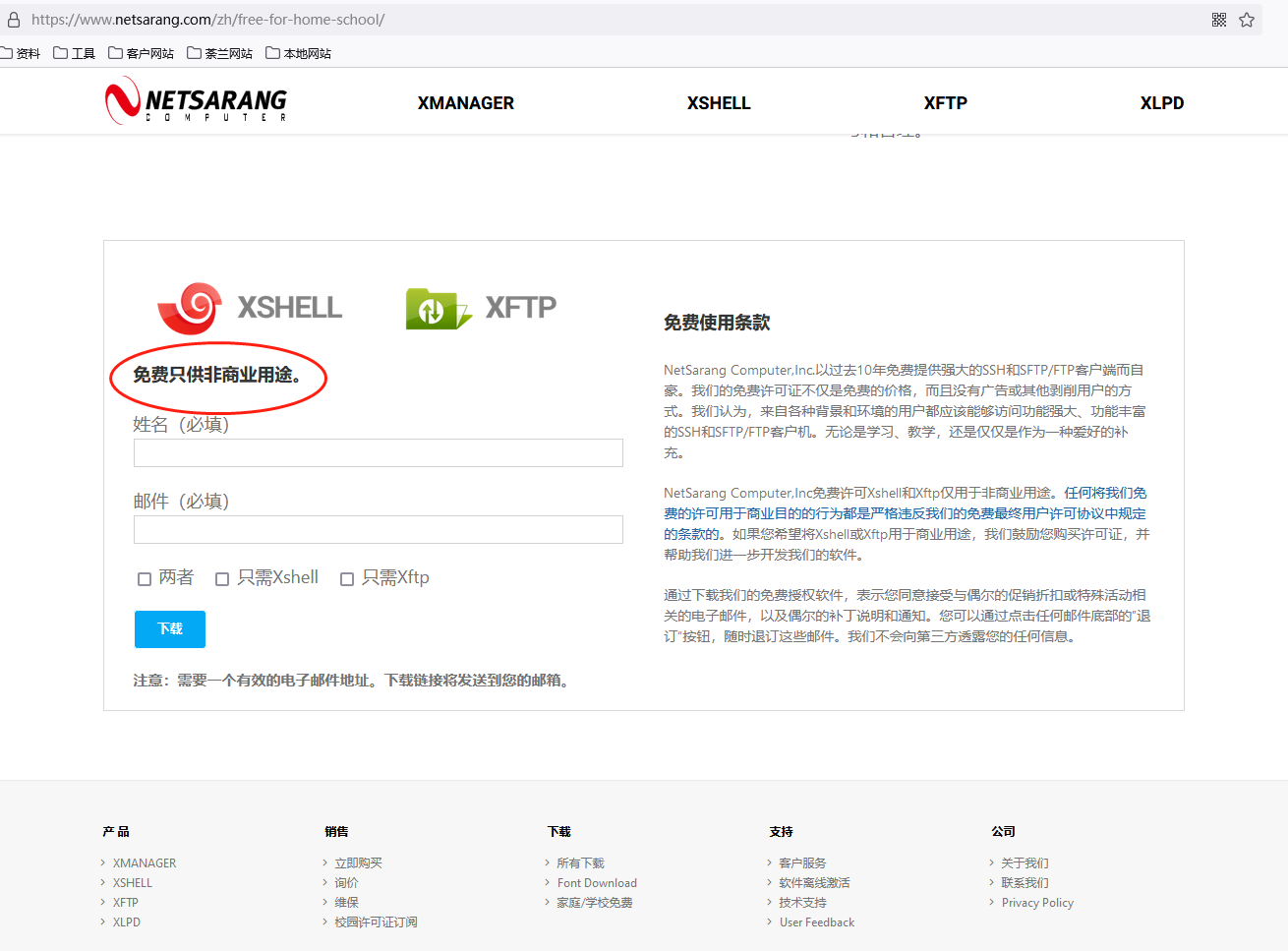
Task: Open the XSHELL nav menu
Action: 719,103
